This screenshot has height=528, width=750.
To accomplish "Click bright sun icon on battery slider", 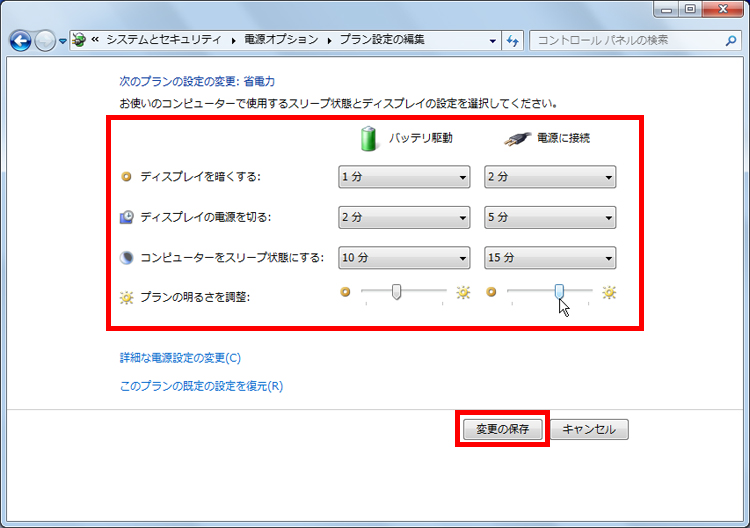I will click(463, 292).
